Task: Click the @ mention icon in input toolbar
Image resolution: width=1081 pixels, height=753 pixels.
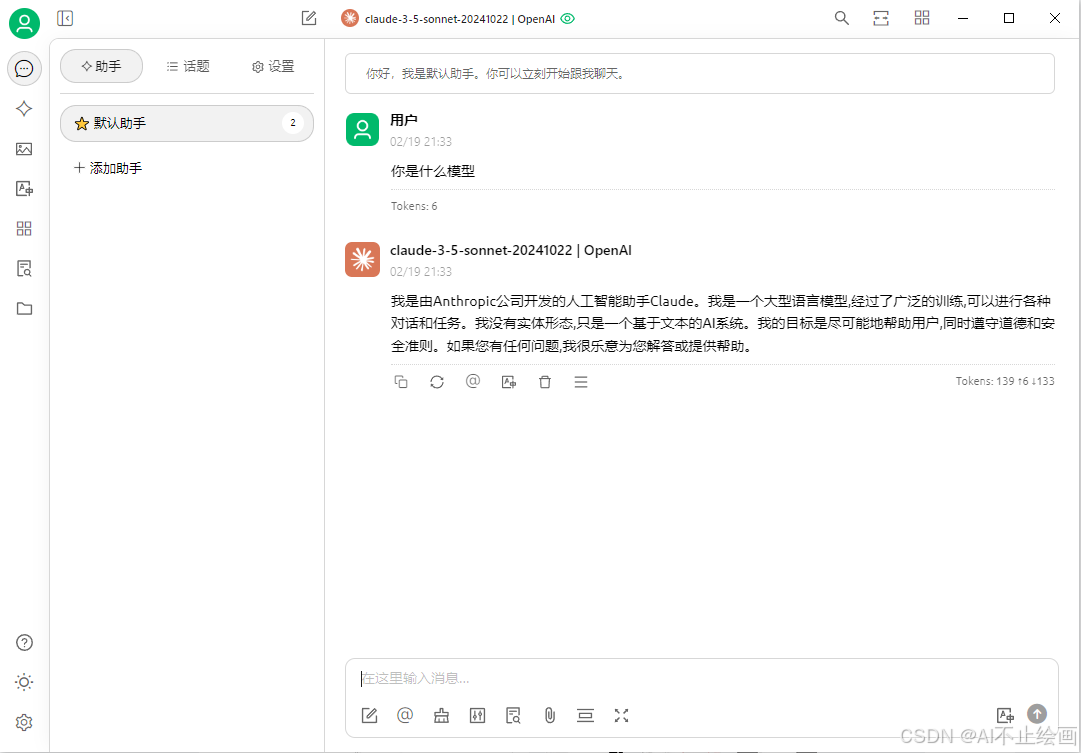Action: (x=405, y=714)
